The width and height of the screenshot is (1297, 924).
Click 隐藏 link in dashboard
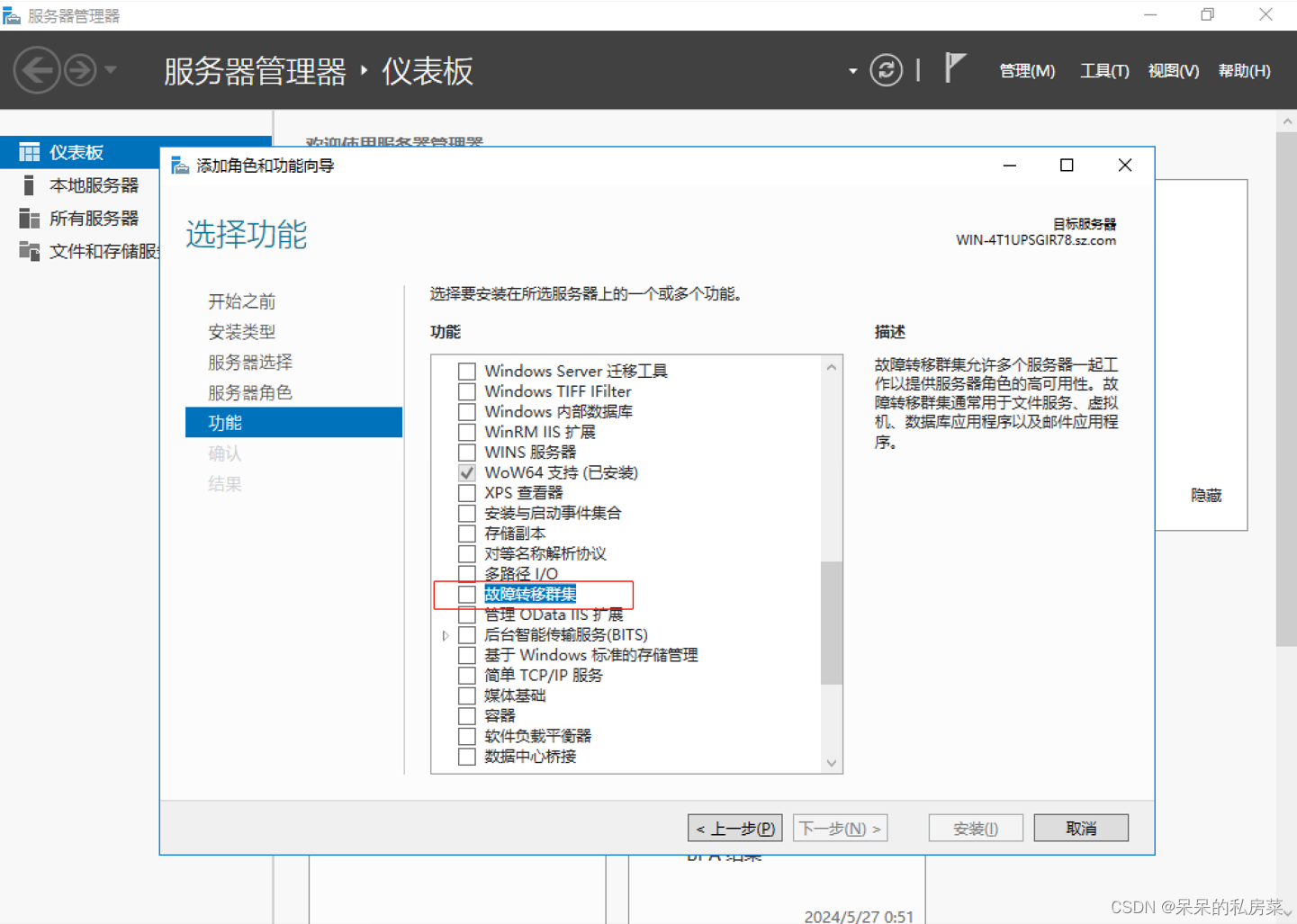(1206, 495)
